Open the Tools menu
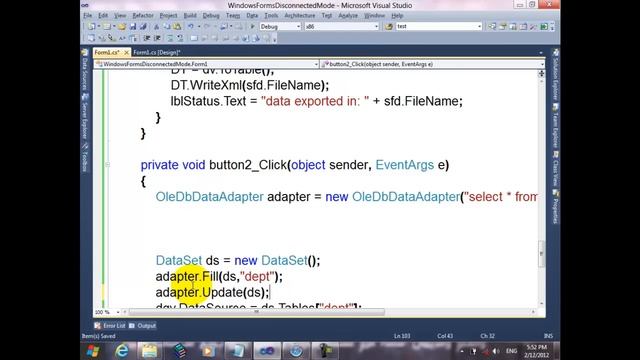The image size is (640, 360). pyautogui.click(x=271, y=16)
